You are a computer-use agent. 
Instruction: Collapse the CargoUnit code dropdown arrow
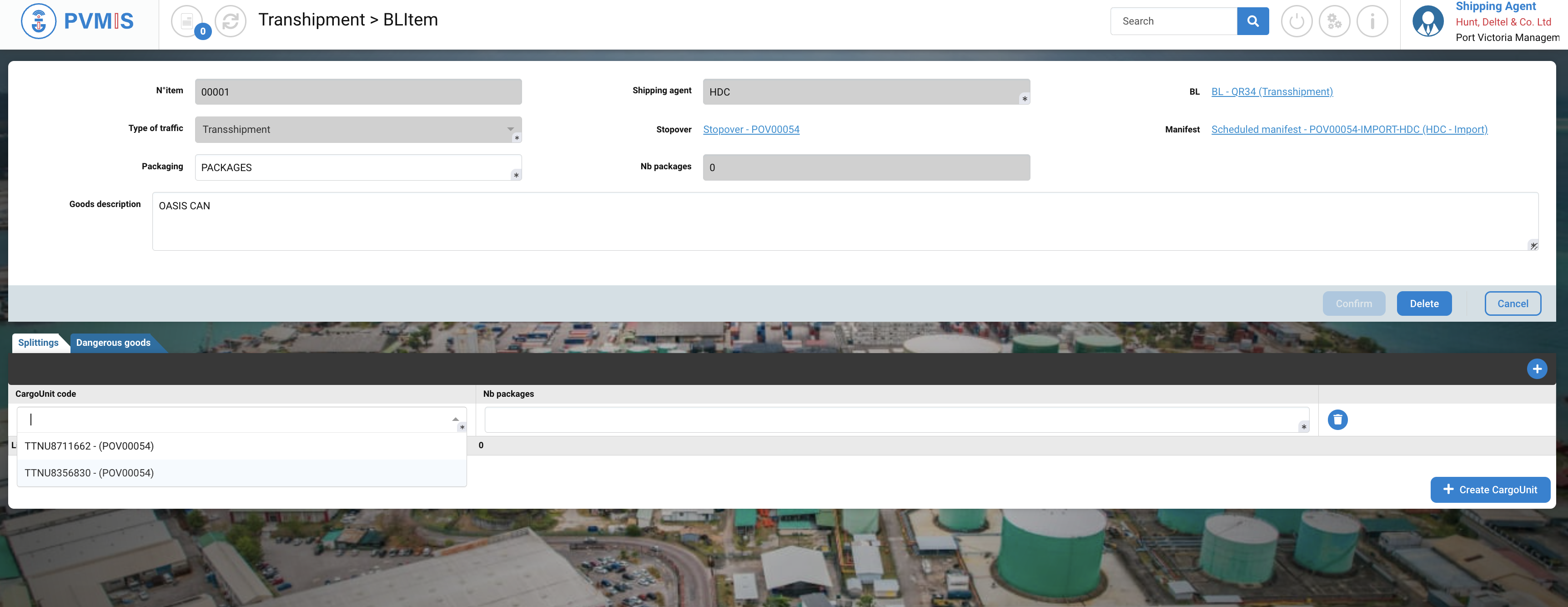(x=455, y=419)
